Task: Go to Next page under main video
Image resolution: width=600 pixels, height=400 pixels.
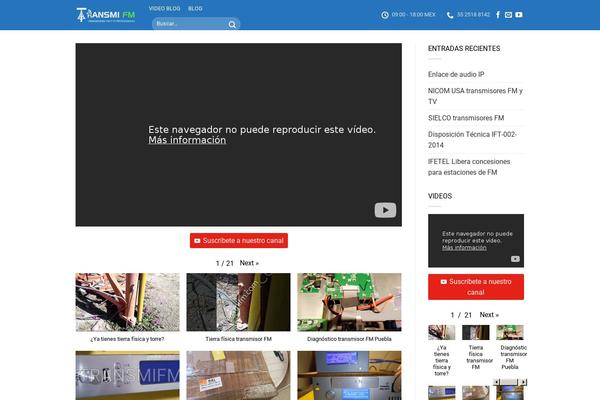Action: pos(249,263)
